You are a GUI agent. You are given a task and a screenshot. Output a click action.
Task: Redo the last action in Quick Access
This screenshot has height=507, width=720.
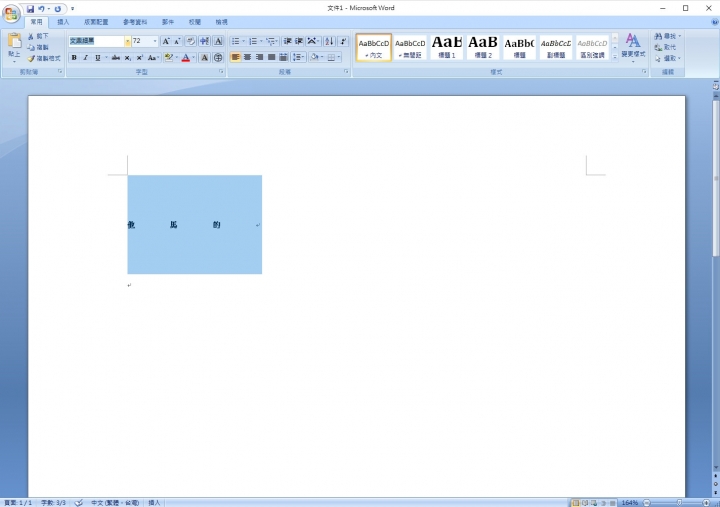(58, 9)
